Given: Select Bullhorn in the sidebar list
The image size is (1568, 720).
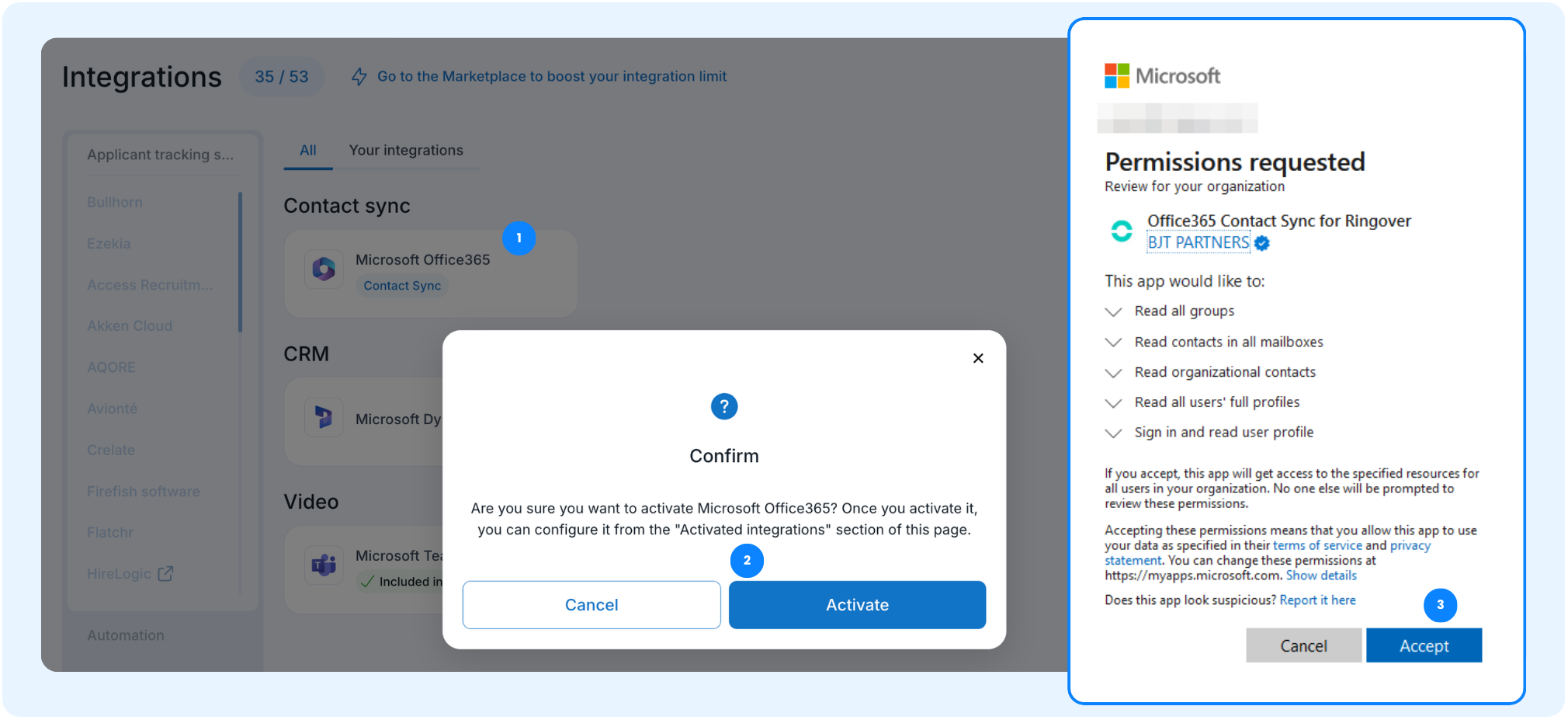Looking at the screenshot, I should click(115, 203).
